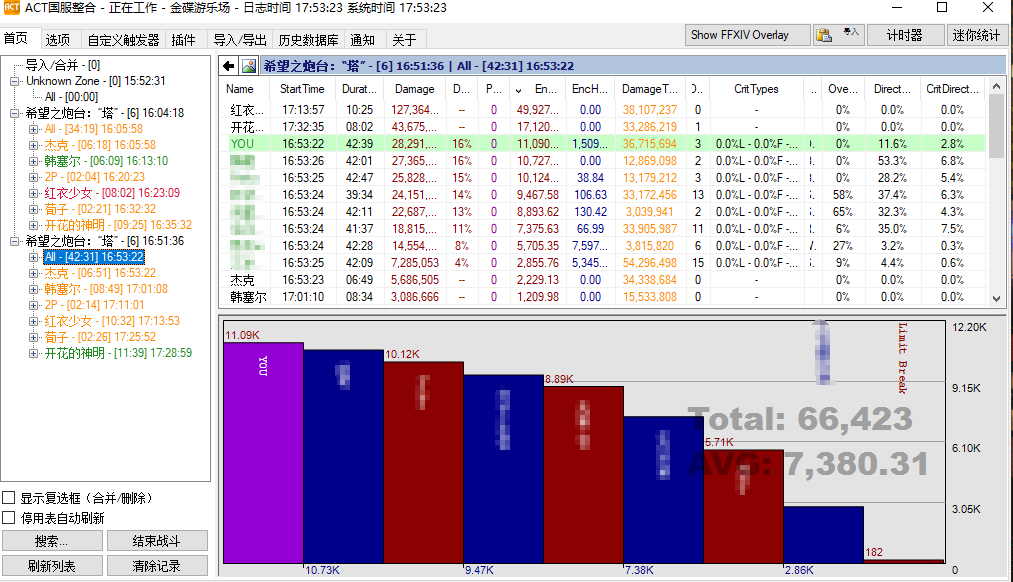Expand 2P - [02:14] 17:11:01 node
The image size is (1013, 582).
pyautogui.click(x=33, y=305)
